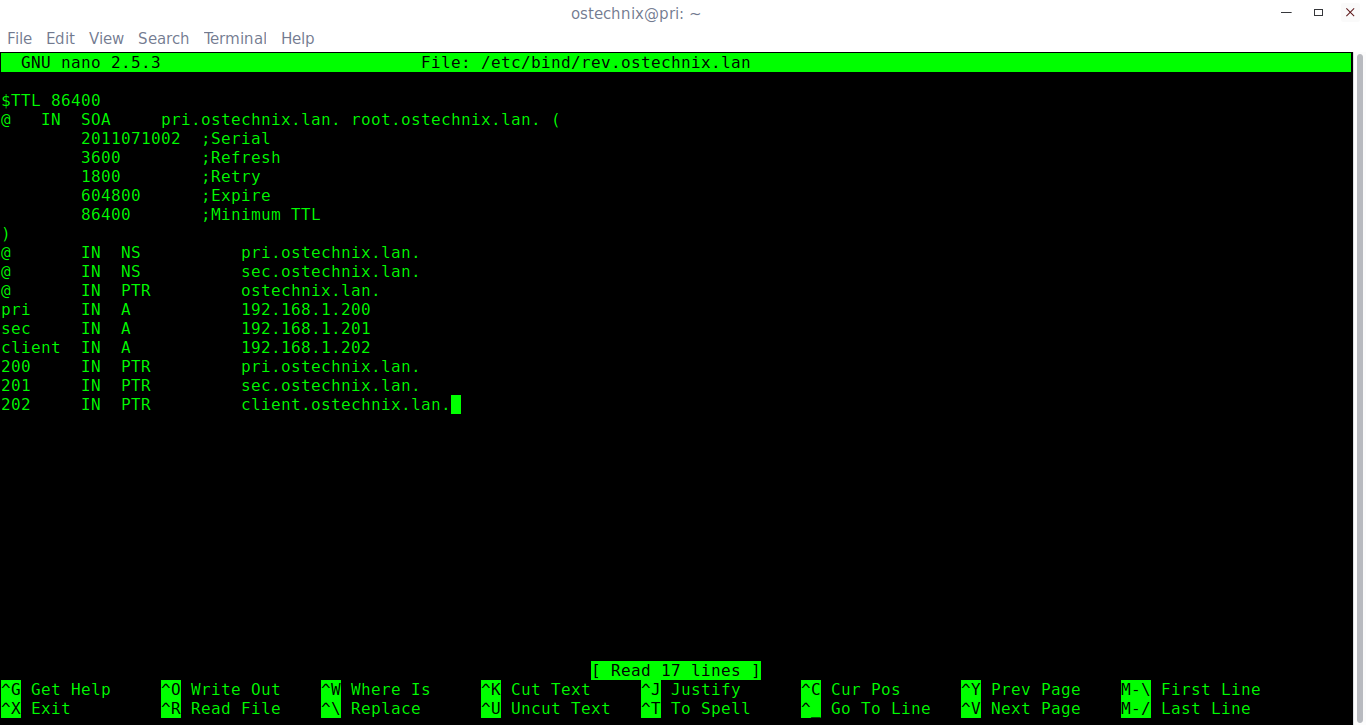1366x725 pixels.
Task: Click the ^O Write Out shortcut label
Action: (221, 690)
